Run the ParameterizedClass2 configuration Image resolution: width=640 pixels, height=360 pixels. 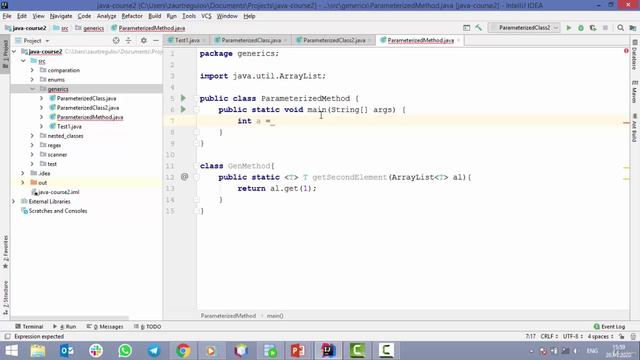(569, 28)
